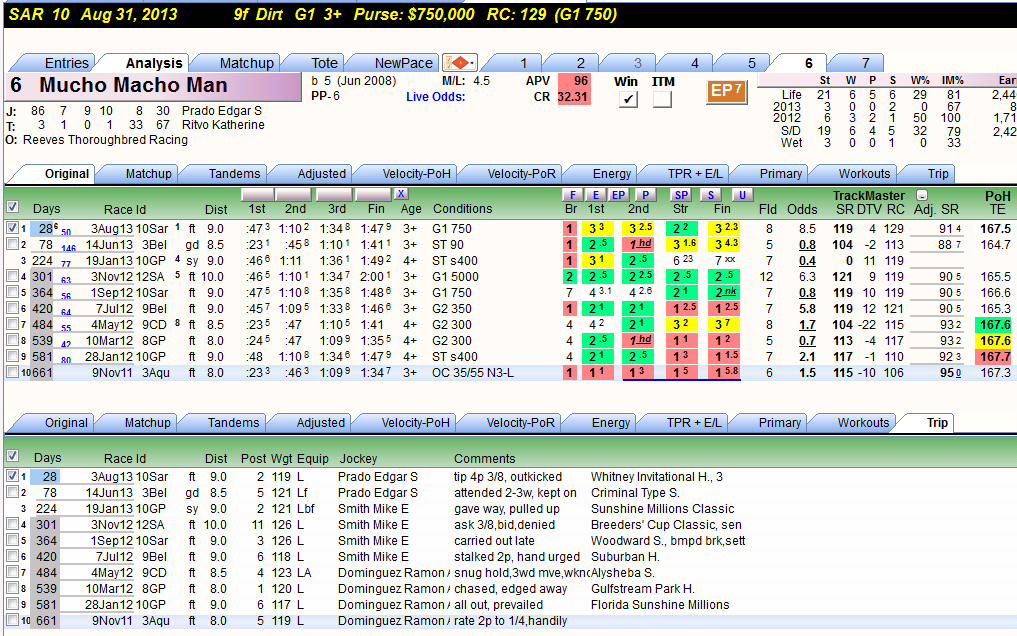The image size is (1017, 636).
Task: Click the EP header button above 2nd call
Action: pyautogui.click(x=619, y=195)
